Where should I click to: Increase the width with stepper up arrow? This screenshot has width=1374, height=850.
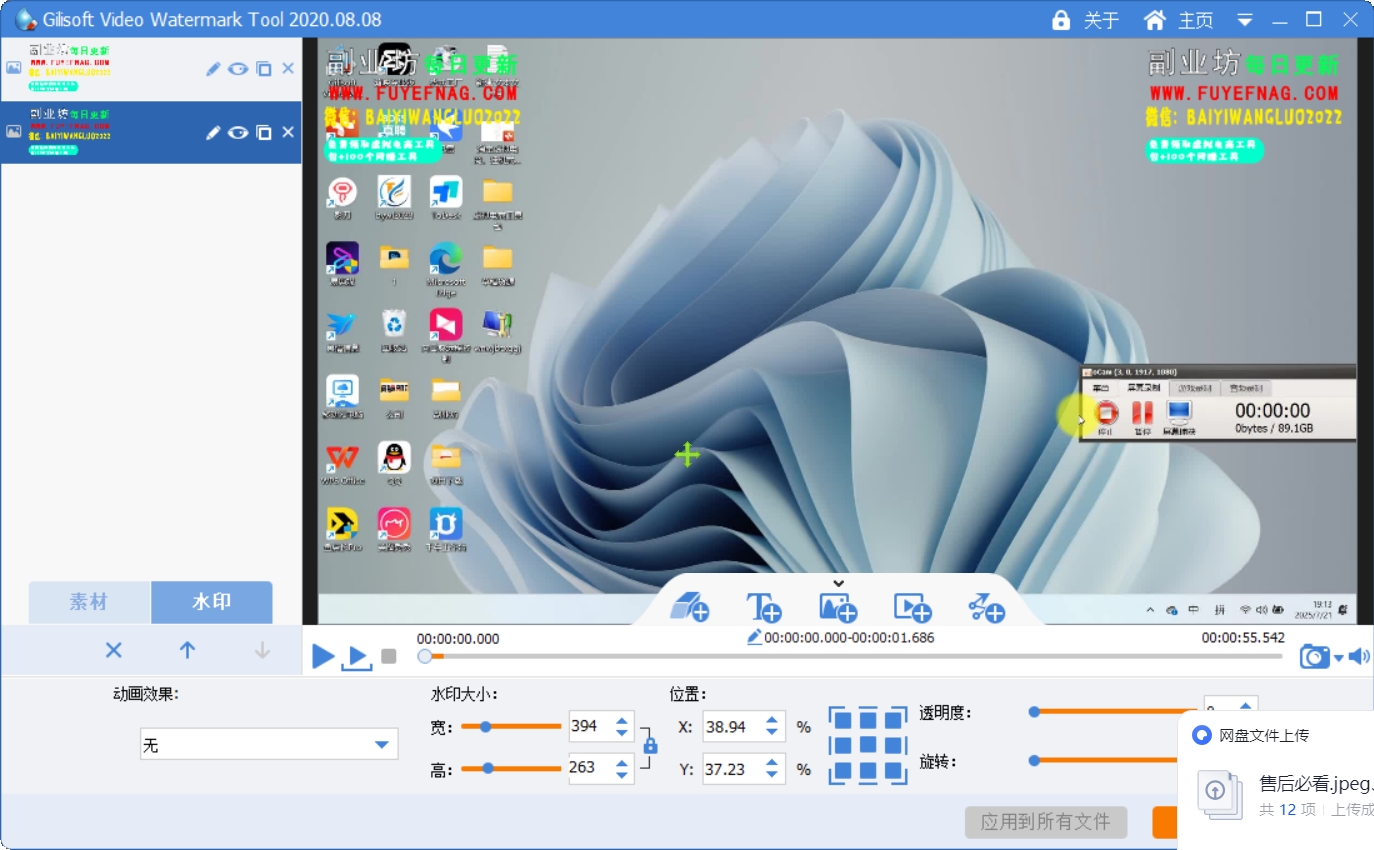click(x=622, y=720)
